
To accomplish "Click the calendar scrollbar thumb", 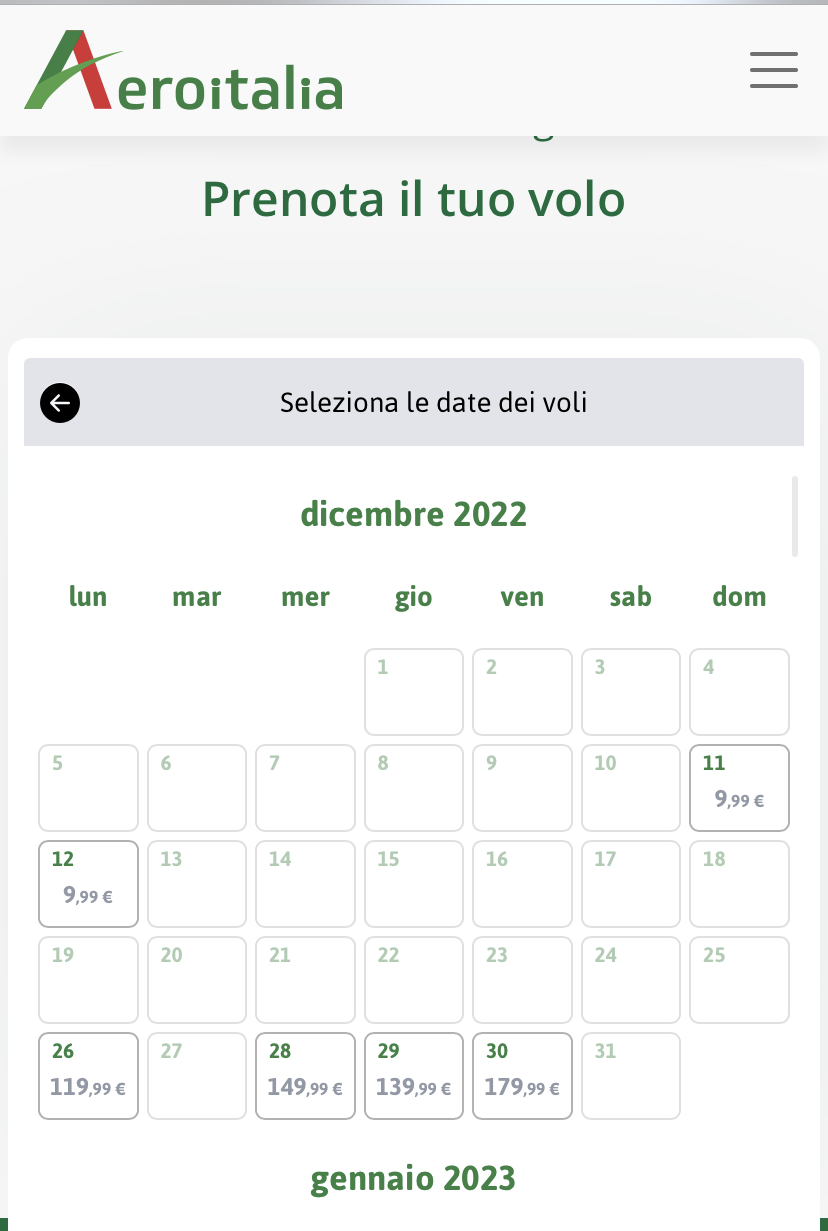I will click(x=795, y=516).
